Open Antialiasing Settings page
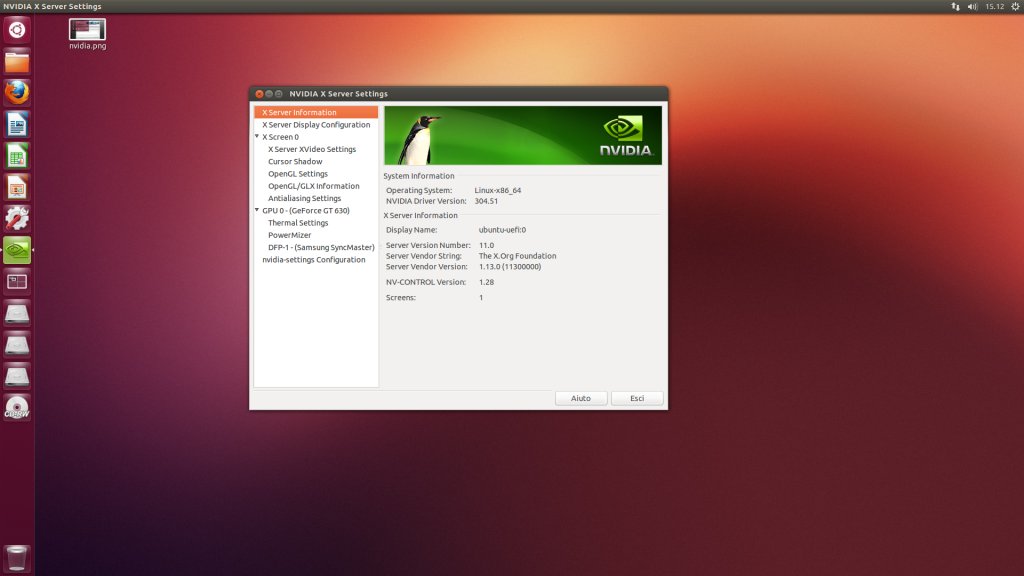Viewport: 1024px width, 576px height. [304, 199]
